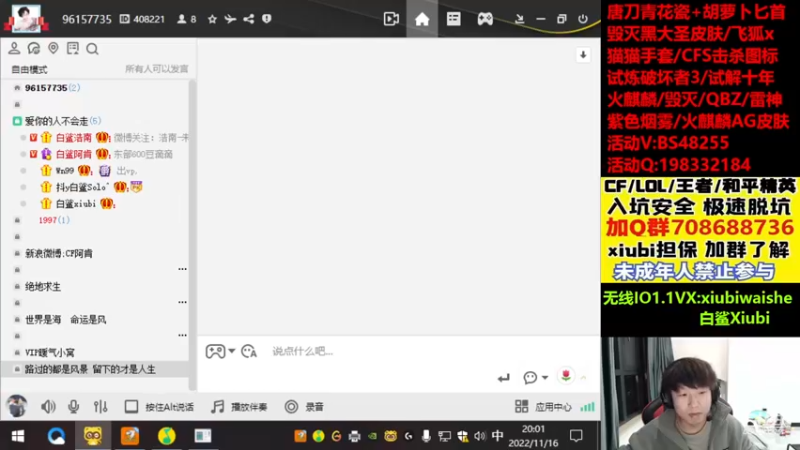800x450 pixels.
Task: Click the channel list scrollbar
Action: coord(192,234)
